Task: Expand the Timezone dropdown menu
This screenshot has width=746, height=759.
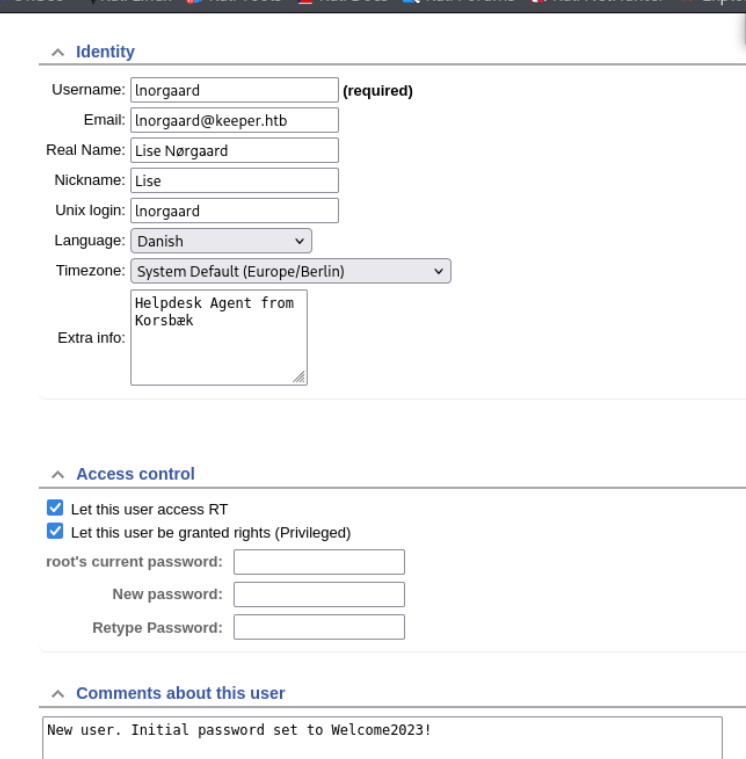Action: (290, 271)
